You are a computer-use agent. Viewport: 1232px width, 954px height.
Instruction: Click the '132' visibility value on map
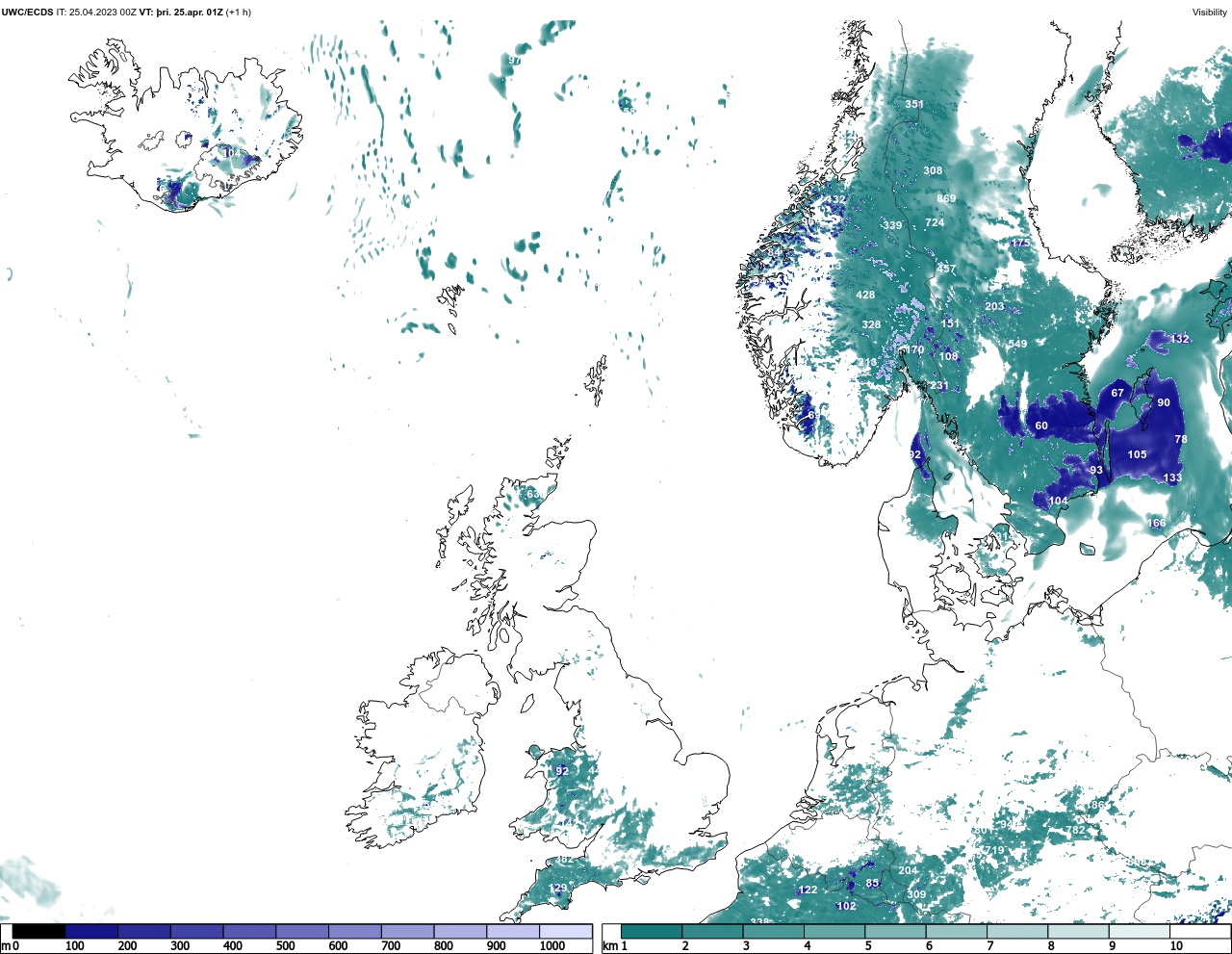[x=1180, y=339]
